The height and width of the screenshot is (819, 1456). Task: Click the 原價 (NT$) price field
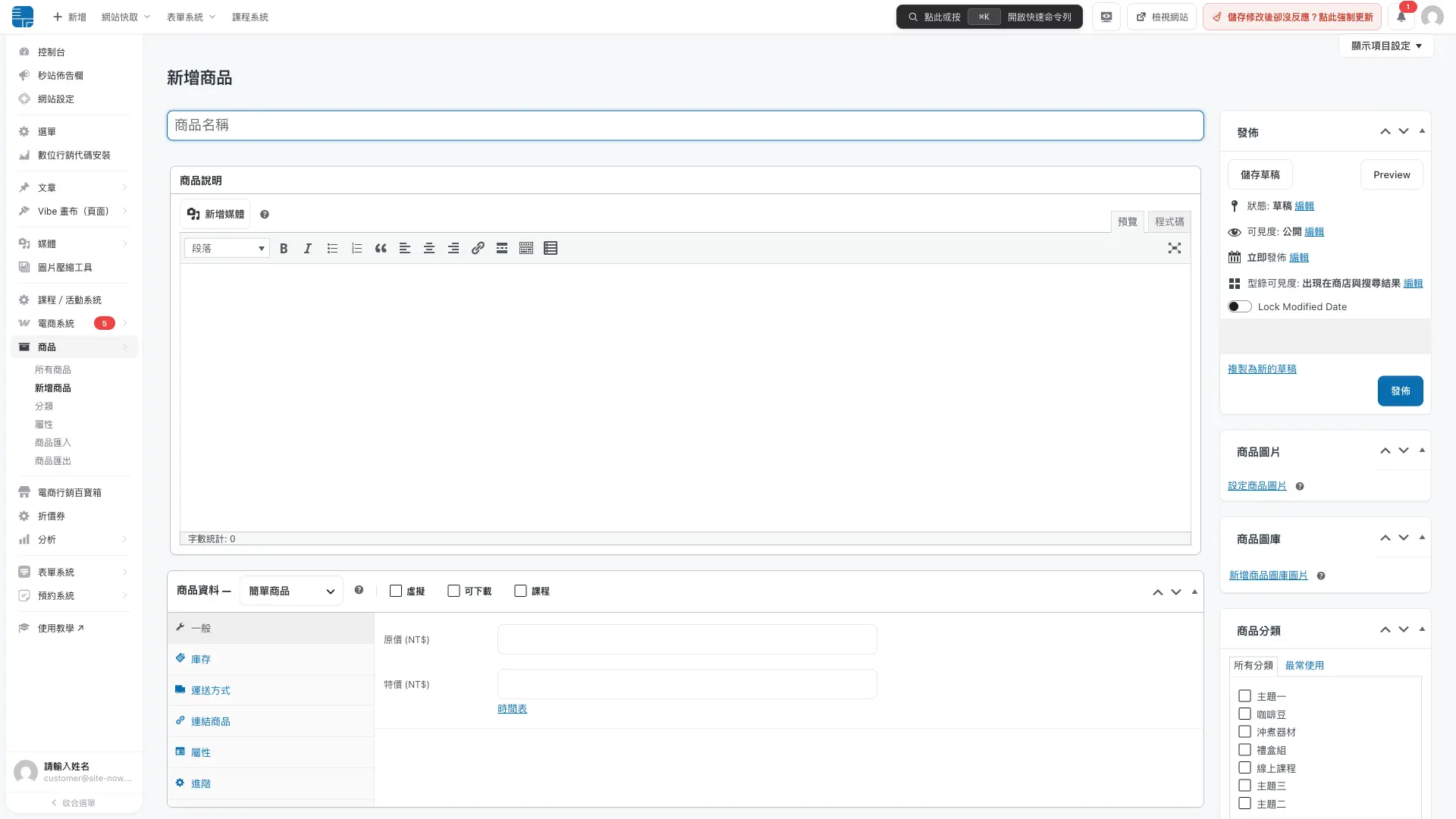(687, 639)
